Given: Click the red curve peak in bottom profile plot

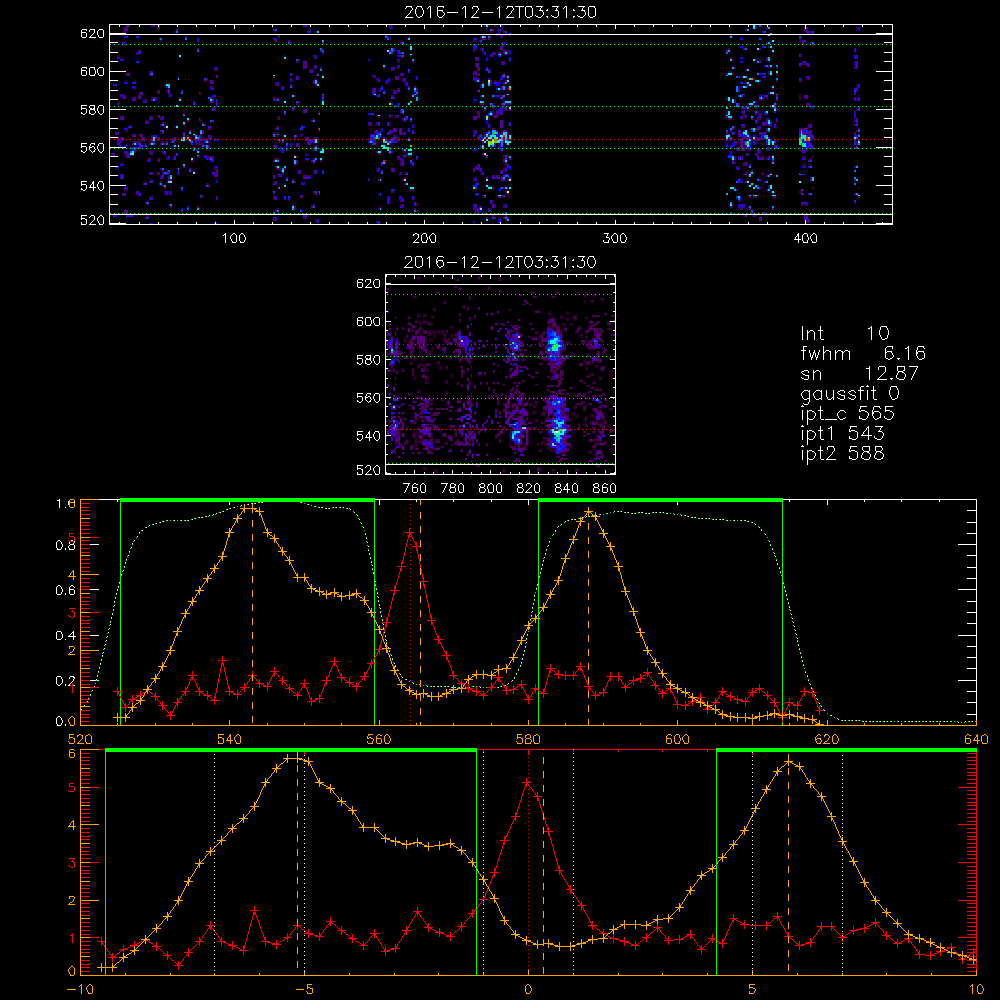Looking at the screenshot, I should [x=527, y=781].
